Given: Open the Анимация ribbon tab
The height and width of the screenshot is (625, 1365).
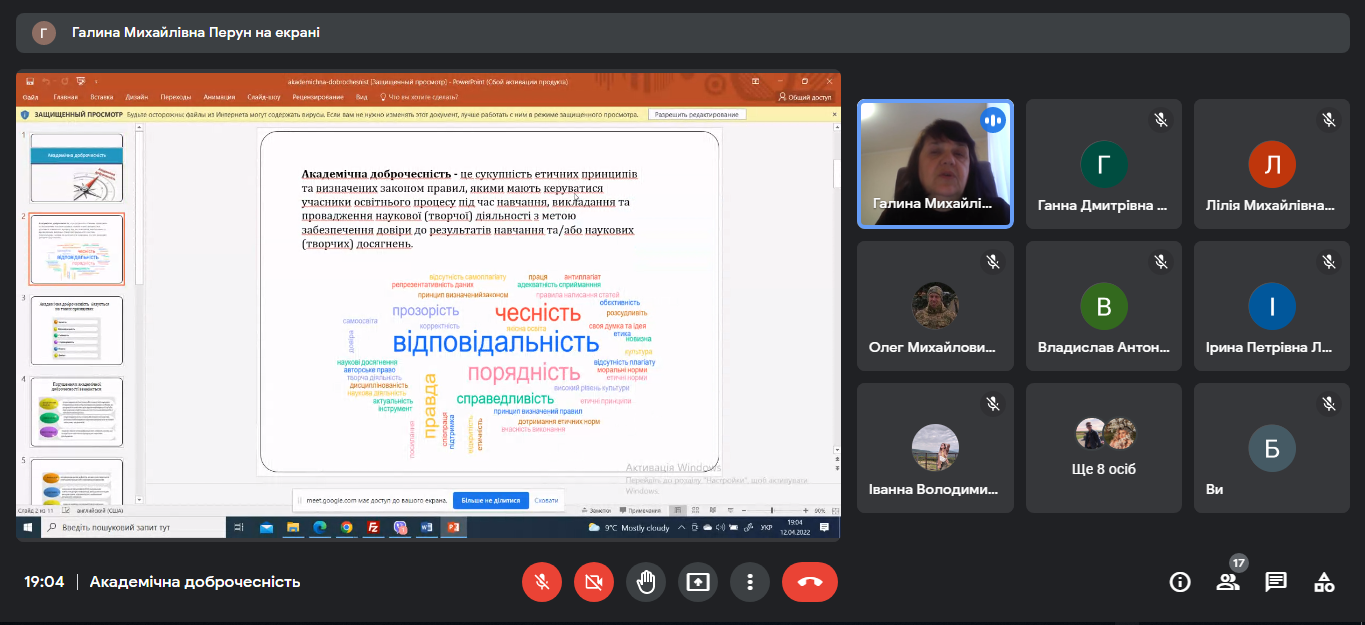Looking at the screenshot, I should coord(219,97).
